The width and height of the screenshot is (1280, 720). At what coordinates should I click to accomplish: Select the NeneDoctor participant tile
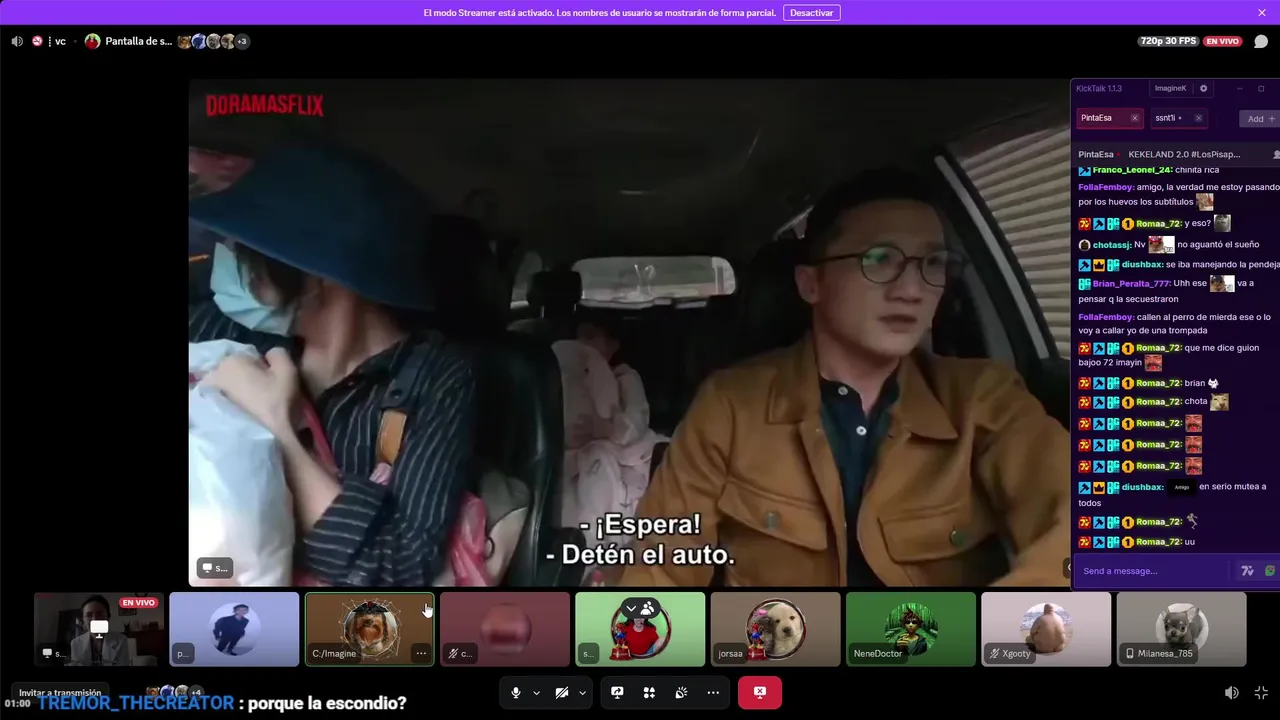[x=910, y=629]
